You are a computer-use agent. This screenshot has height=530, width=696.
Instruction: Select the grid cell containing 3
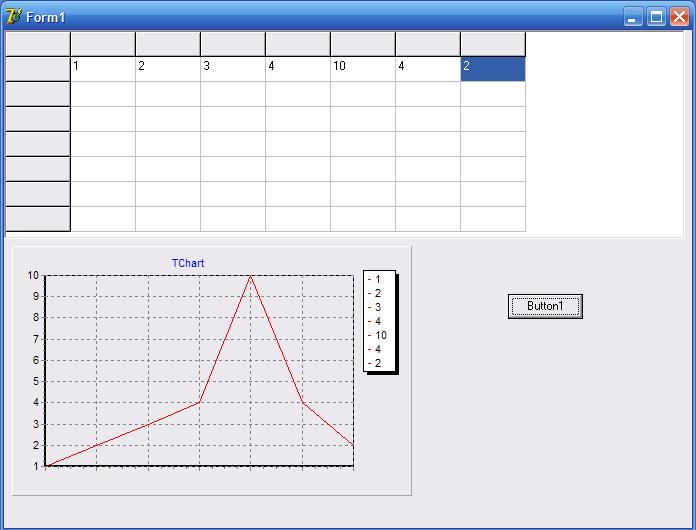click(232, 69)
